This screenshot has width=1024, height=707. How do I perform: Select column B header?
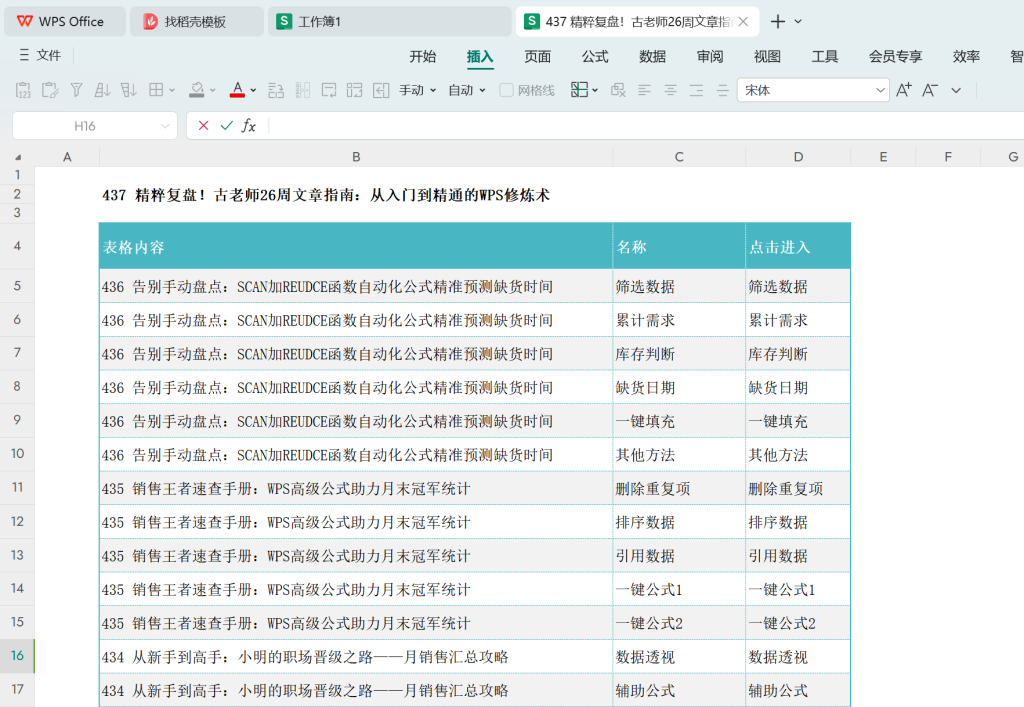coord(356,157)
